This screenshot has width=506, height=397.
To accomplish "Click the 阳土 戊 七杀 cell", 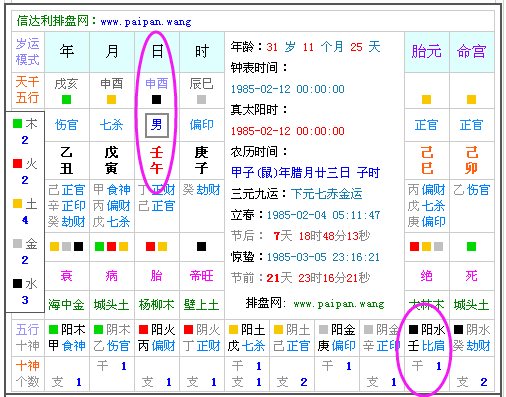I will click(x=247, y=338).
